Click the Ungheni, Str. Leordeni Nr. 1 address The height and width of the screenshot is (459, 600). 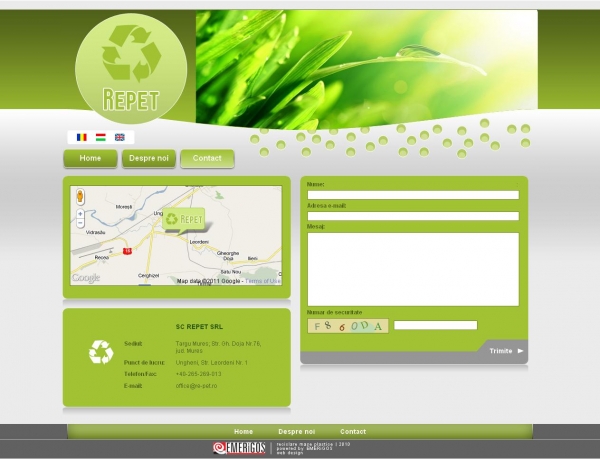click(x=212, y=363)
